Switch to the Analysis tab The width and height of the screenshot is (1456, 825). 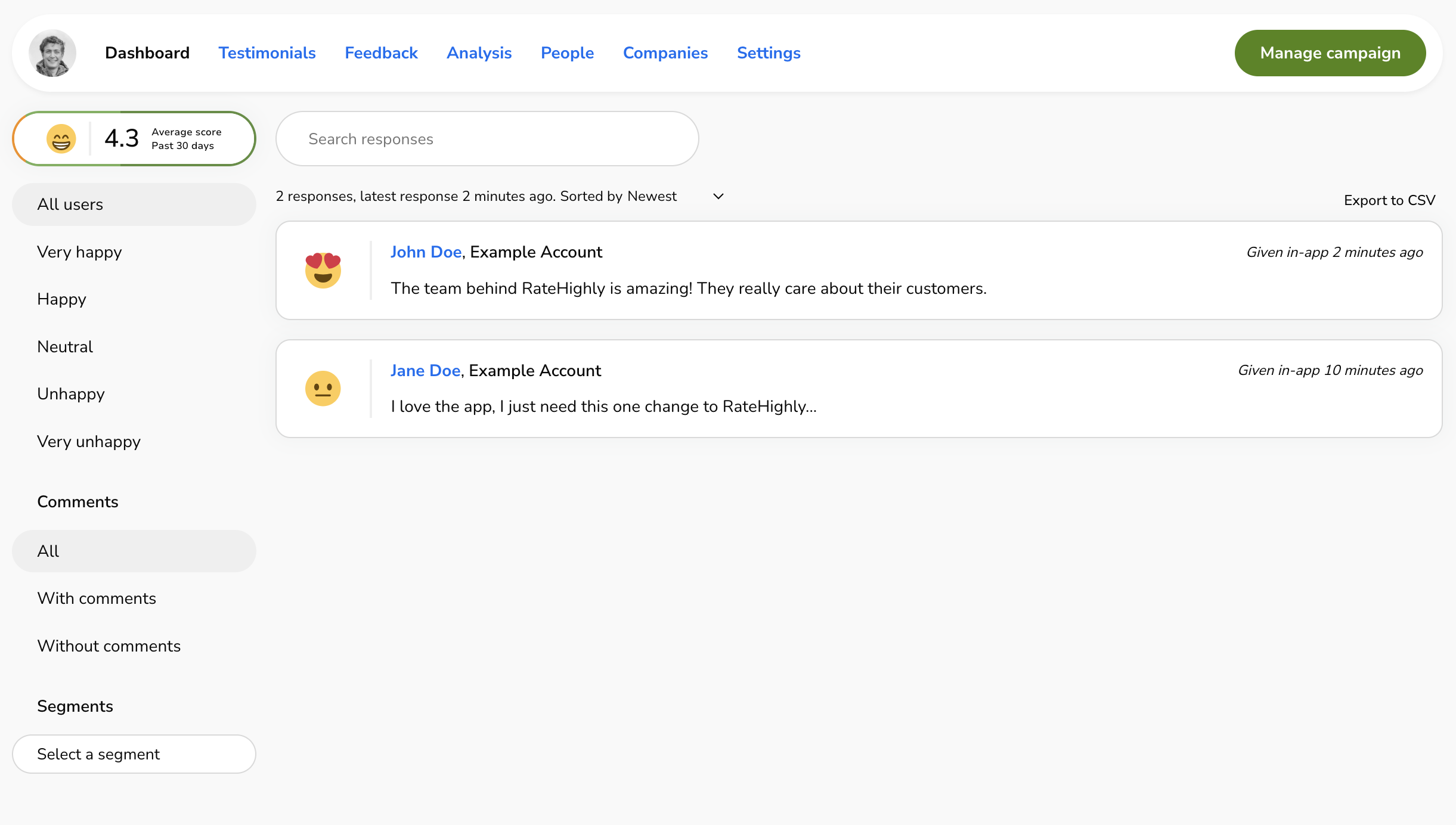(x=479, y=53)
